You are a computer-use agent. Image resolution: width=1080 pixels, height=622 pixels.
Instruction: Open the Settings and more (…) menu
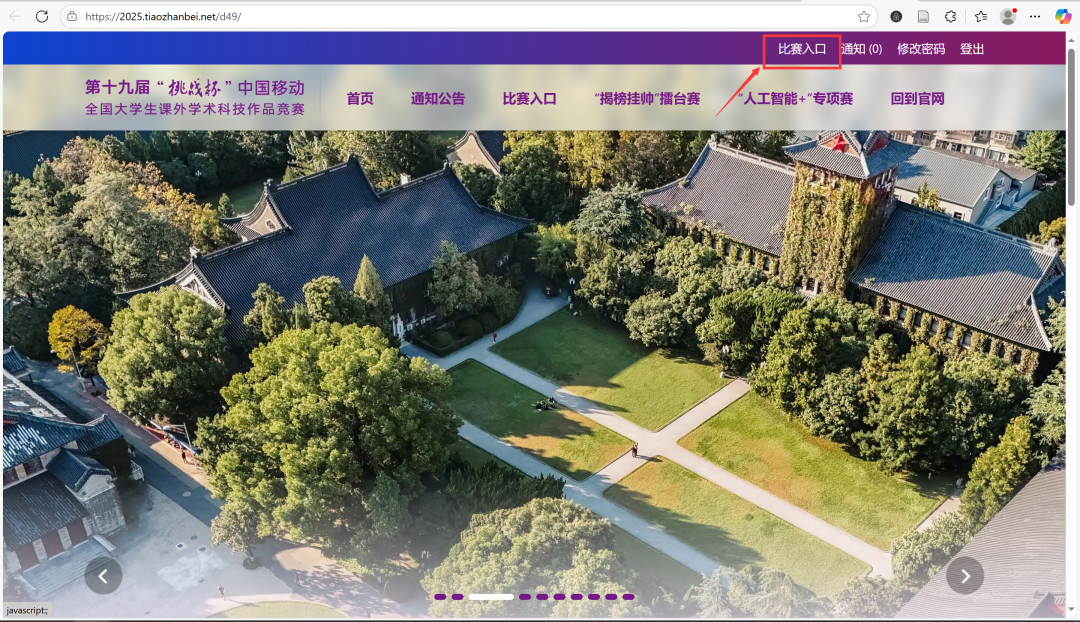(1035, 17)
